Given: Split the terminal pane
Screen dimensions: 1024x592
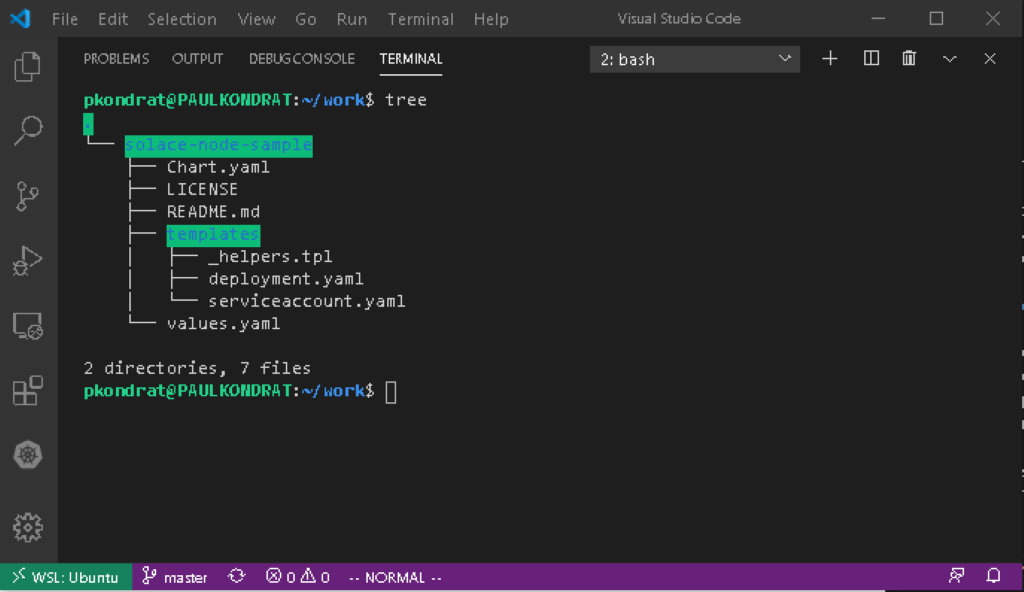Looking at the screenshot, I should [x=871, y=59].
